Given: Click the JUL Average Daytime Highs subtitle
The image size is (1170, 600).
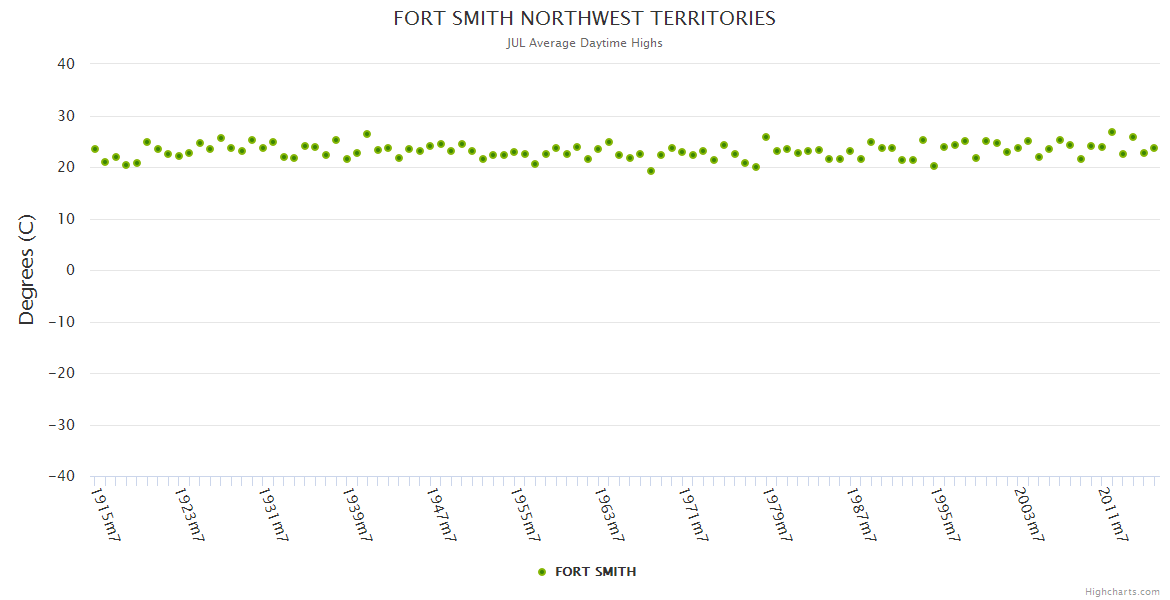Looking at the screenshot, I should point(584,43).
